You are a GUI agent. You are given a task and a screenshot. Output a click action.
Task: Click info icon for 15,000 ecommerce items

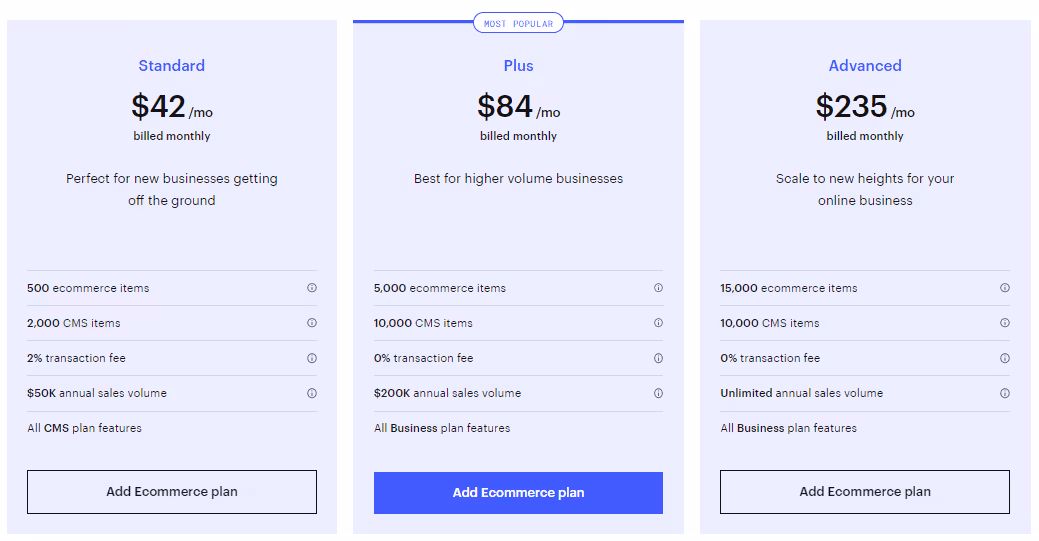pos(1005,288)
